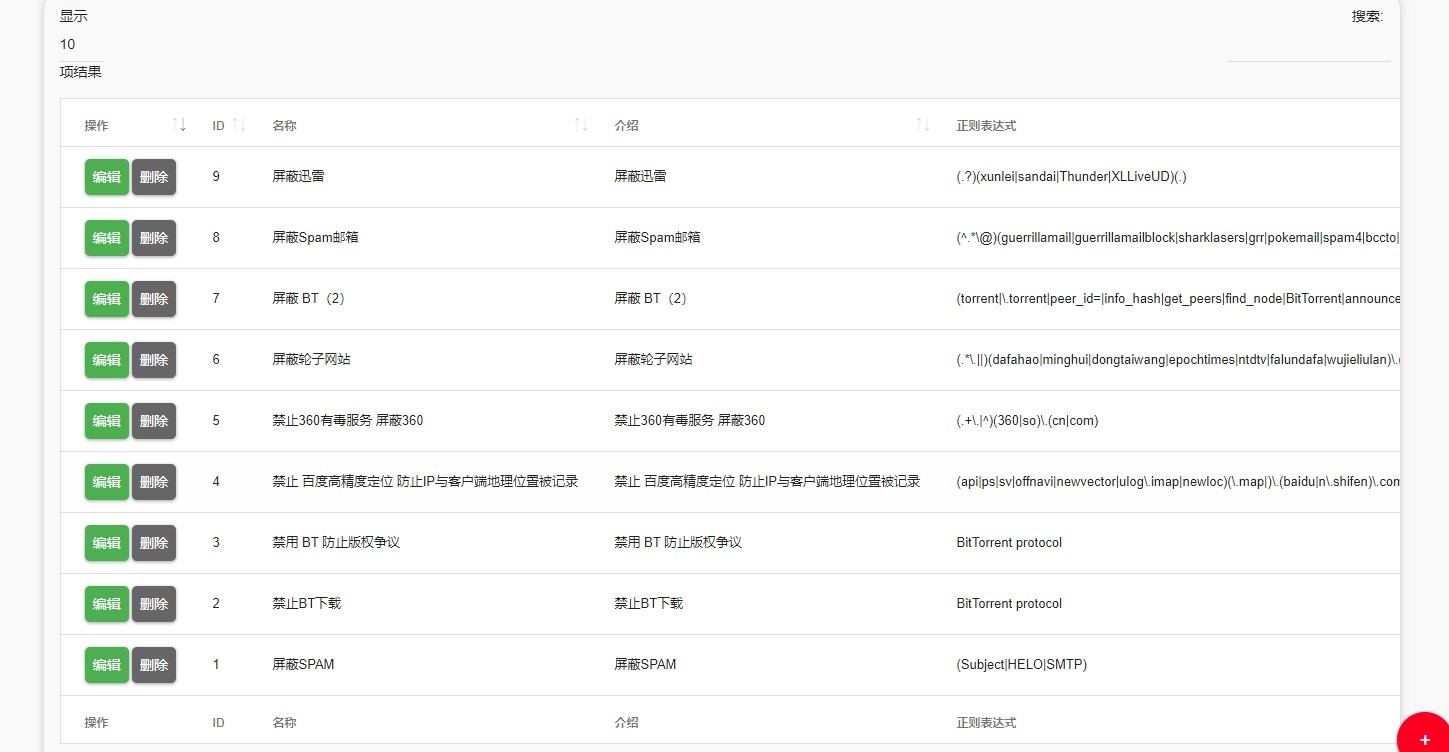This screenshot has height=752, width=1449.
Task: Sort table by ID column arrows
Action: [x=239, y=125]
